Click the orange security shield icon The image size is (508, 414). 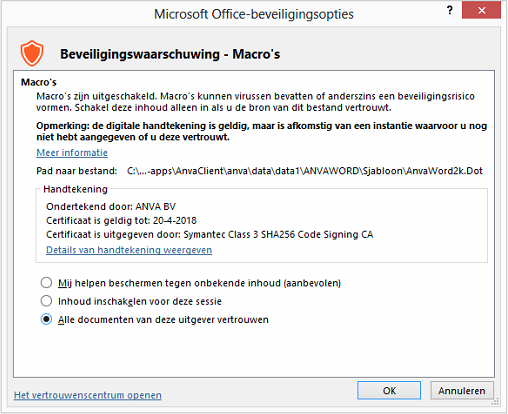point(32,53)
